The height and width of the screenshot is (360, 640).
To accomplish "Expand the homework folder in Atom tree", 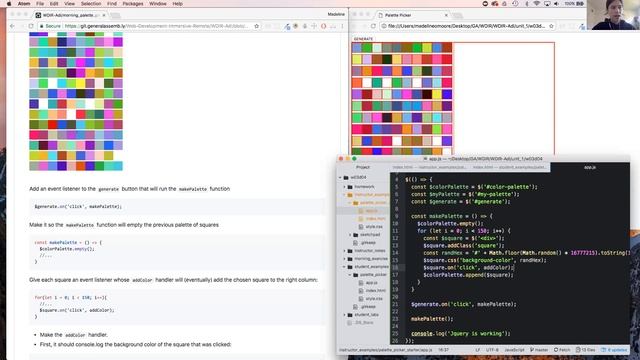I will (x=345, y=187).
